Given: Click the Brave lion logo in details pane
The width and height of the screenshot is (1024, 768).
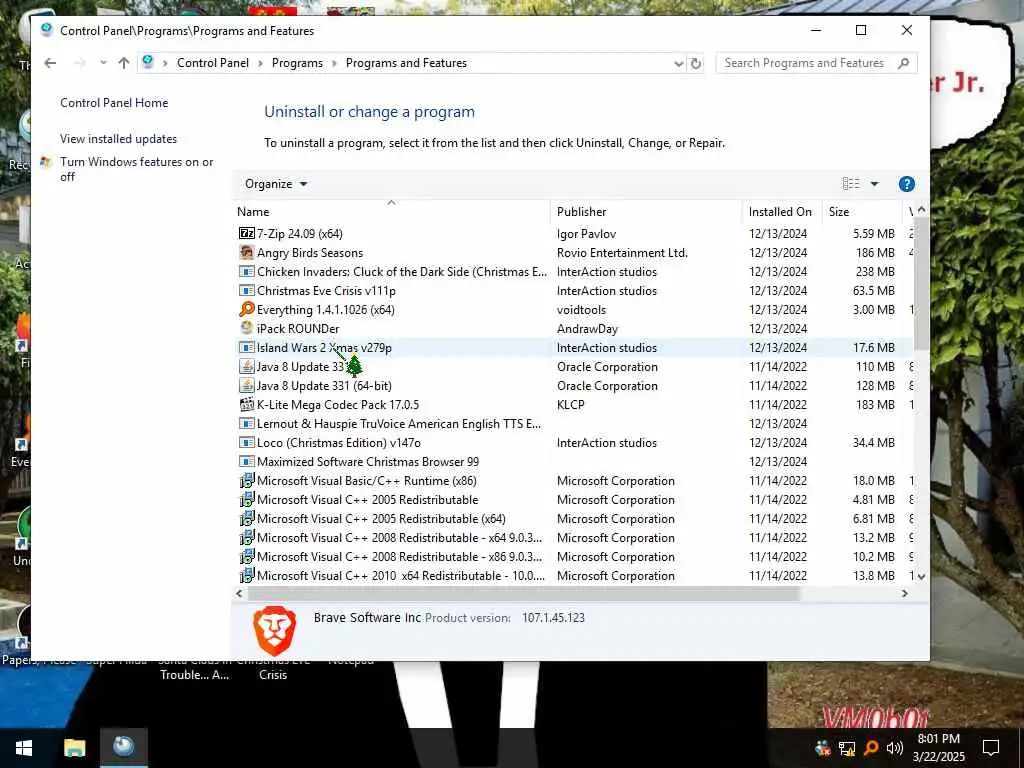Looking at the screenshot, I should coord(274,630).
